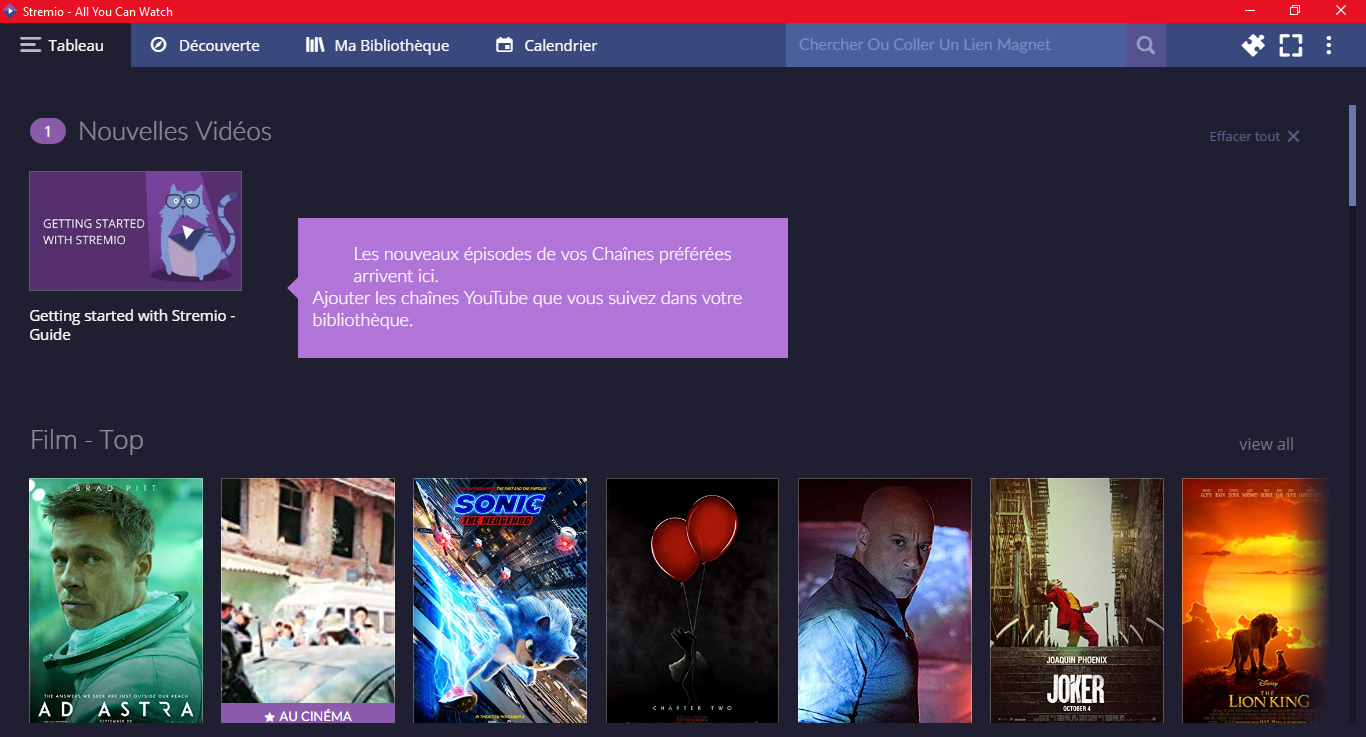Go to the Ma Bibliothèque tab

[x=377, y=45]
